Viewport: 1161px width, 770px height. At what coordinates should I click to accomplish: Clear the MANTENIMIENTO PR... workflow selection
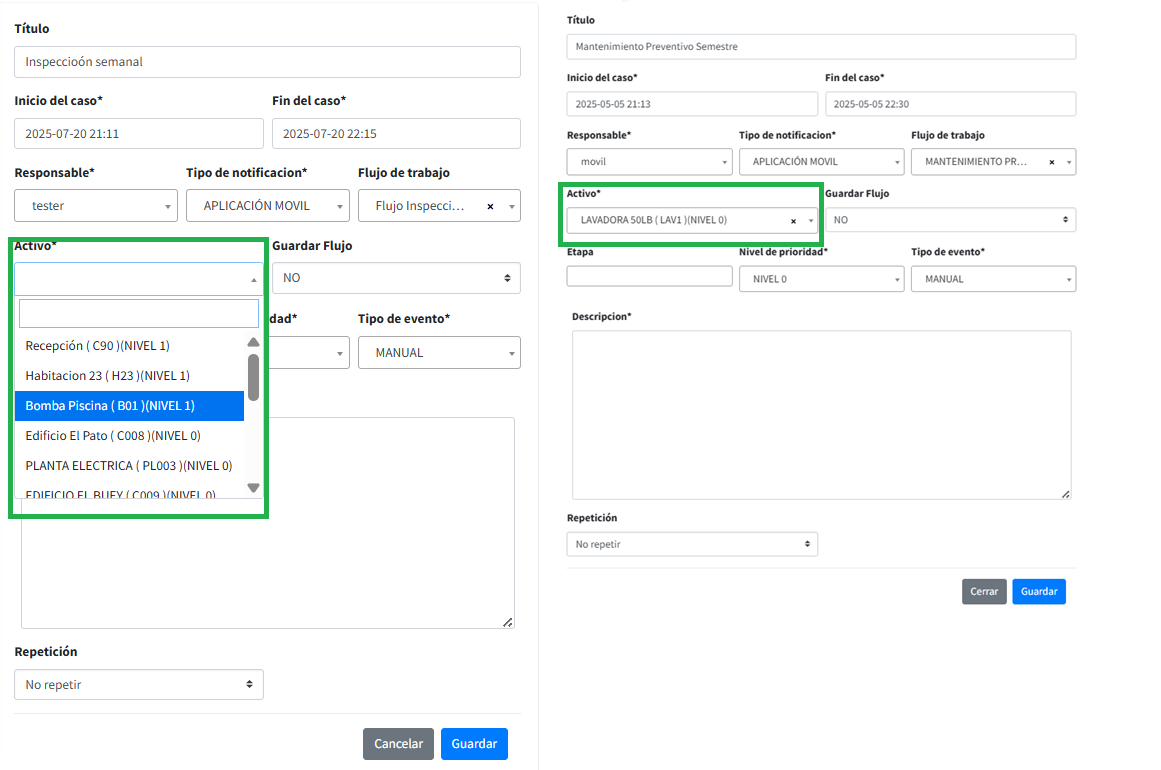pyautogui.click(x=1051, y=162)
